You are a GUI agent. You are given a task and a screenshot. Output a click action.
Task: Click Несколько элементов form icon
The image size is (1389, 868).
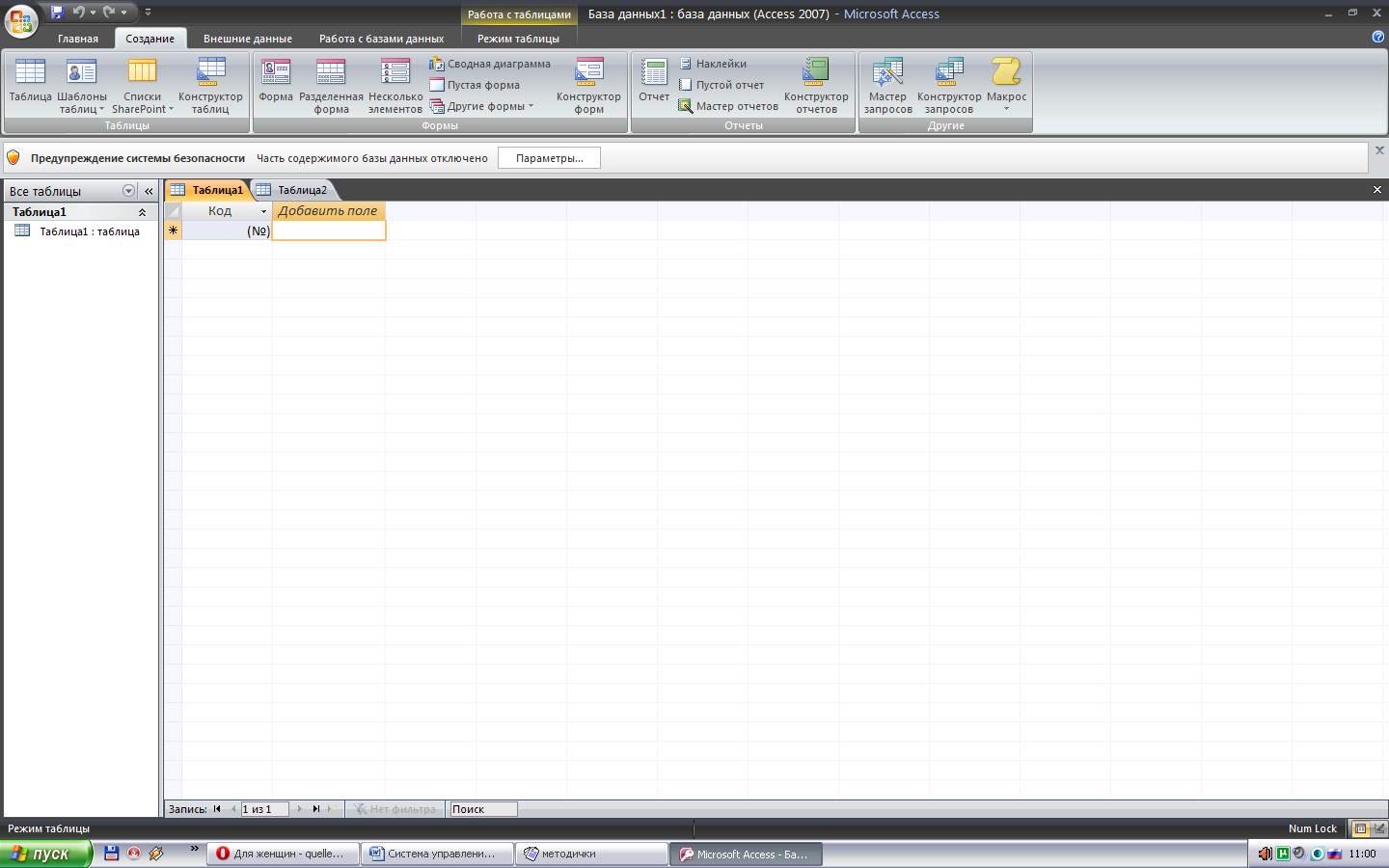(395, 86)
